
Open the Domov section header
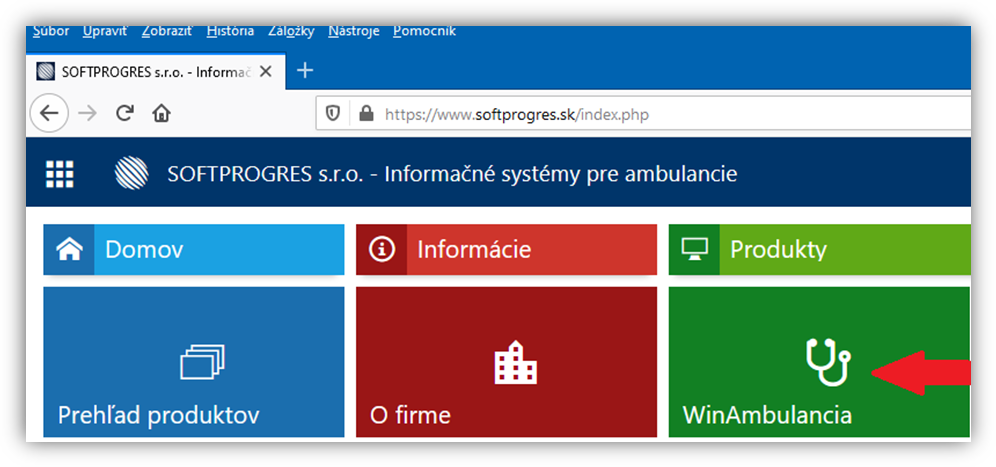[x=194, y=250]
